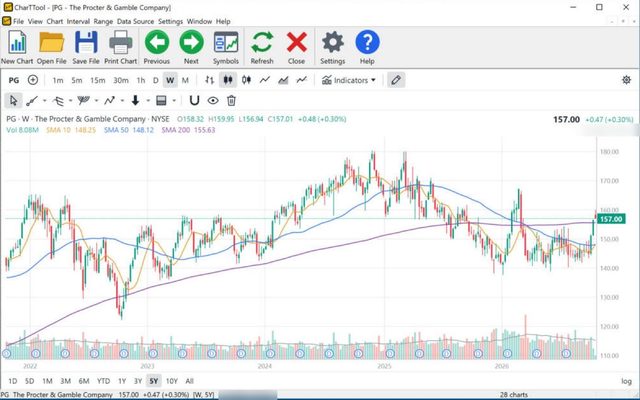Toggle drawings visibility with eye icon

point(213,100)
